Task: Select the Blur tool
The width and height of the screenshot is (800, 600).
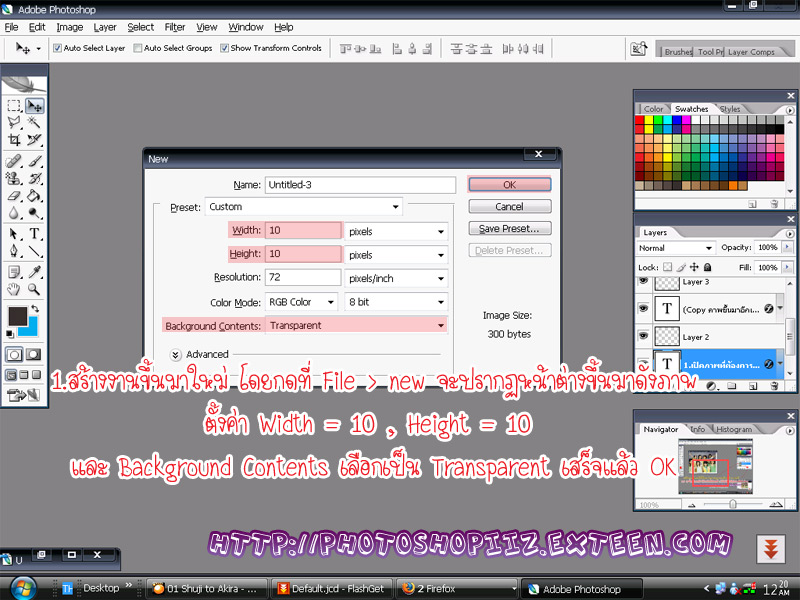Action: (x=14, y=213)
